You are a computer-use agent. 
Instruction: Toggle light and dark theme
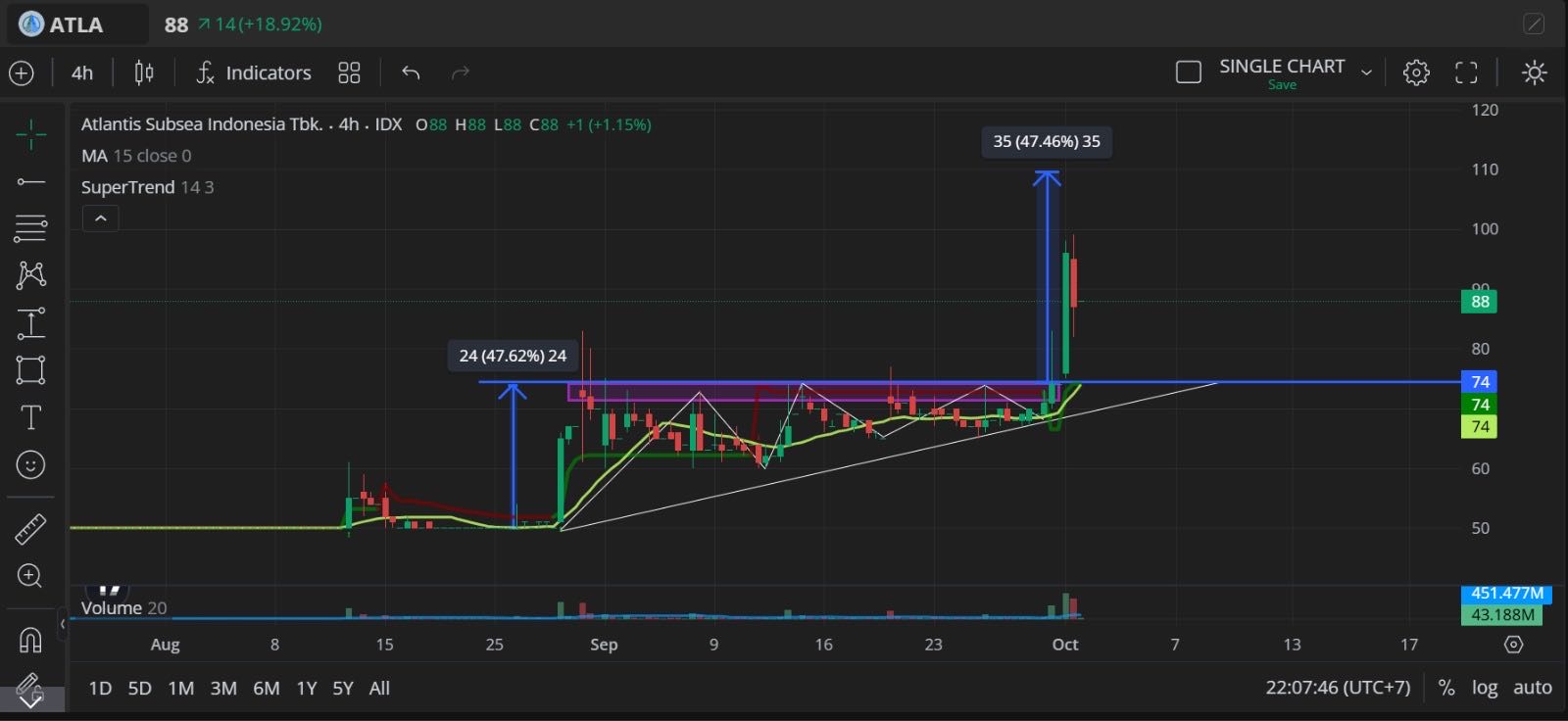click(1535, 72)
